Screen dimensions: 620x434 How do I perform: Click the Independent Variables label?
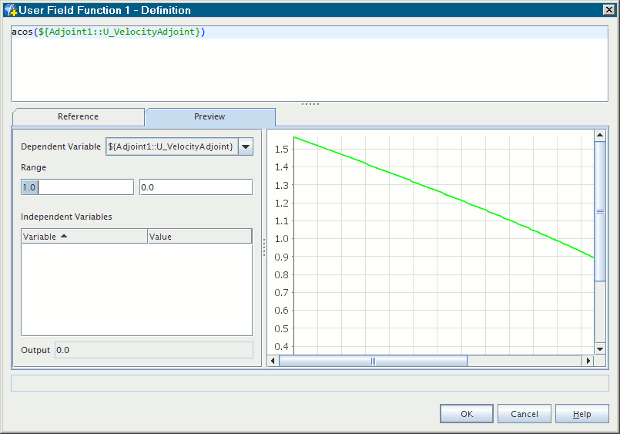click(x=66, y=217)
